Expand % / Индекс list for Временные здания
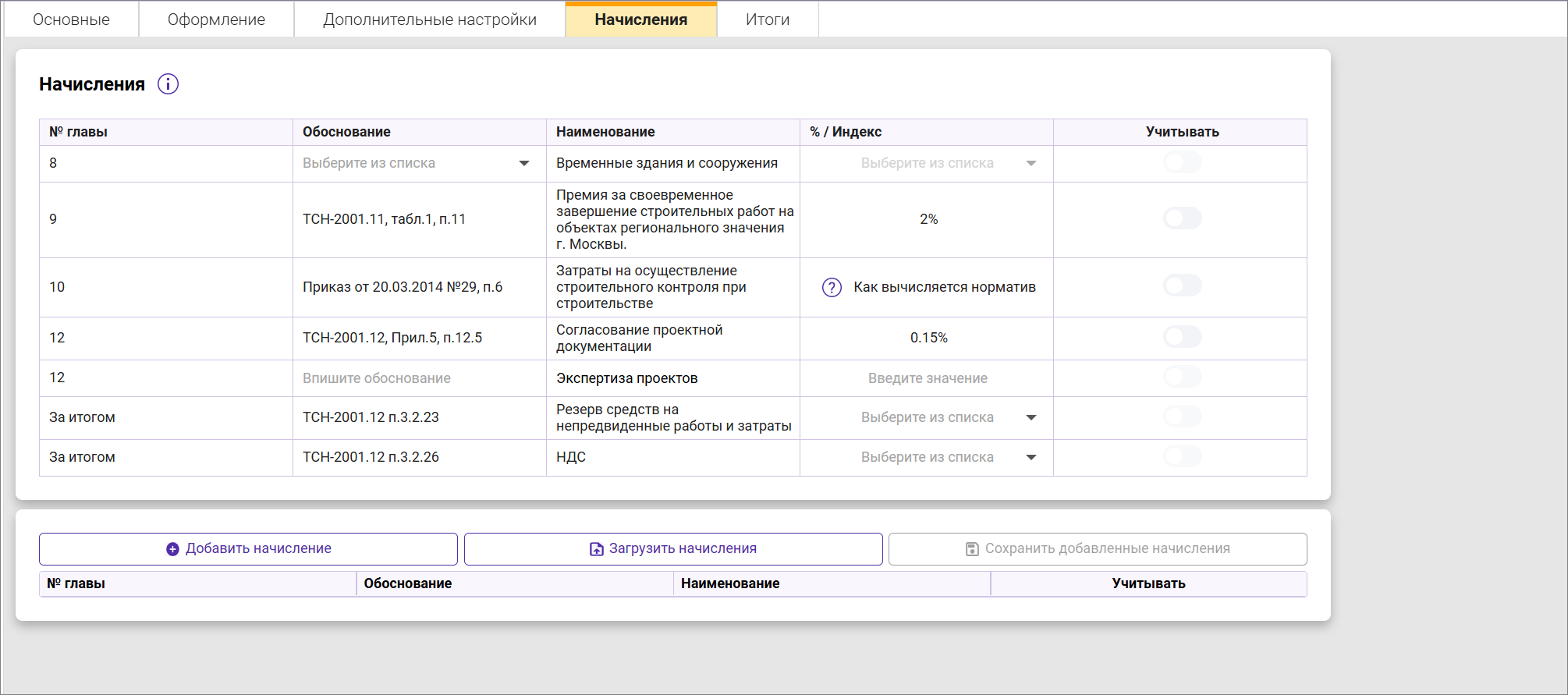 [1031, 164]
